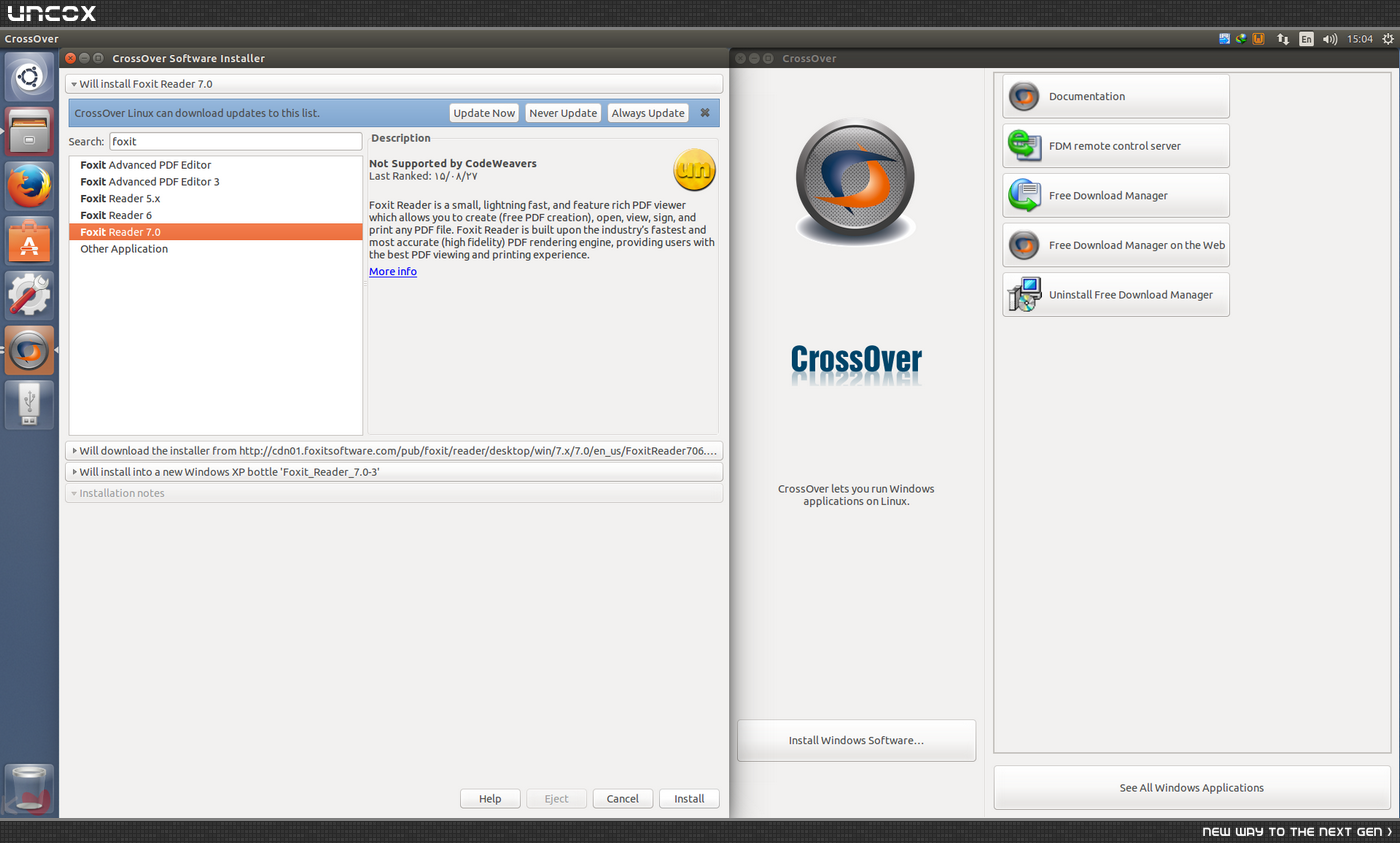
Task: Open System Settings from the dock
Action: coord(29,295)
